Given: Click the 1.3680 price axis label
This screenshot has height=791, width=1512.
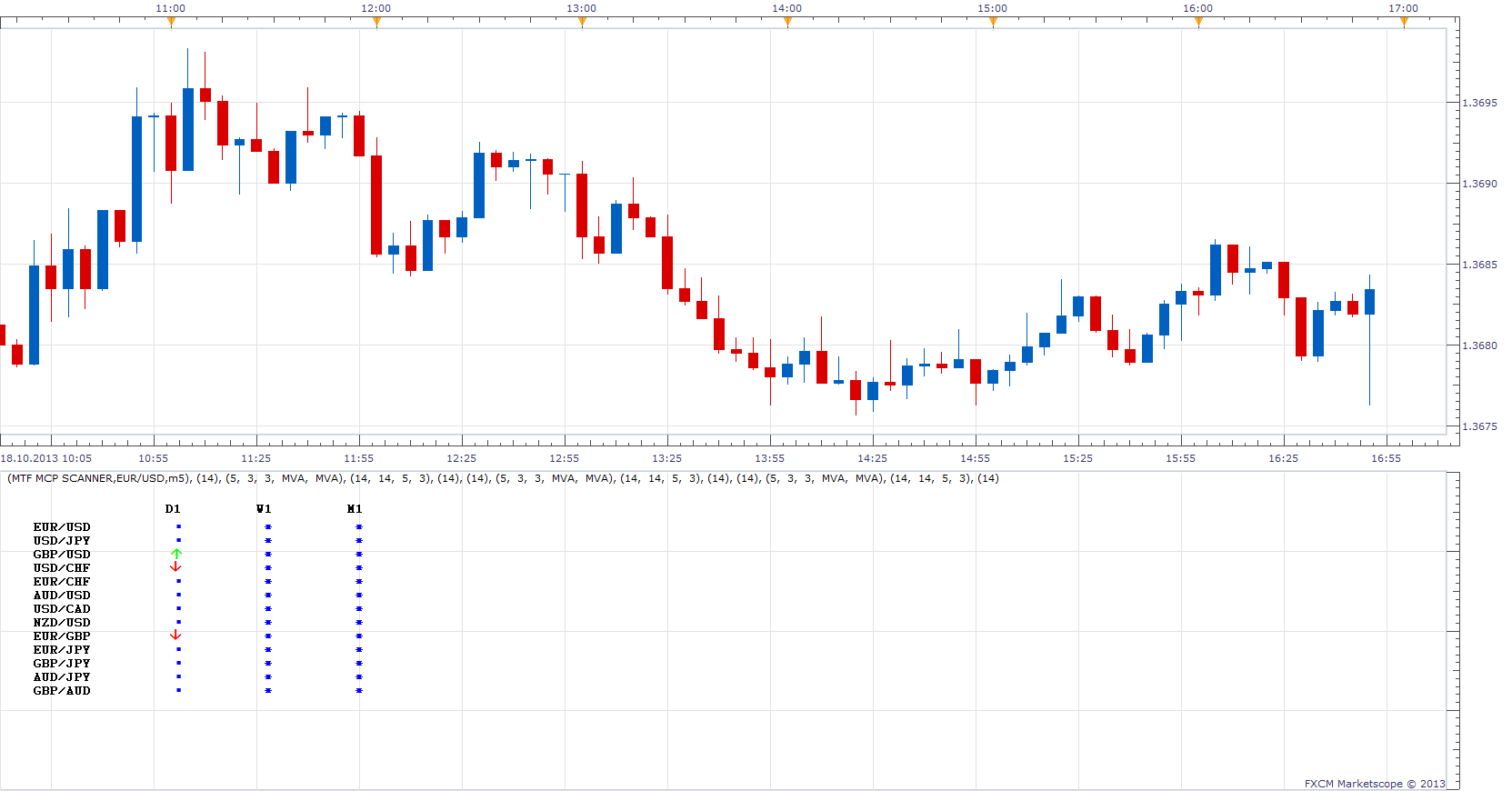Looking at the screenshot, I should pos(1479,345).
